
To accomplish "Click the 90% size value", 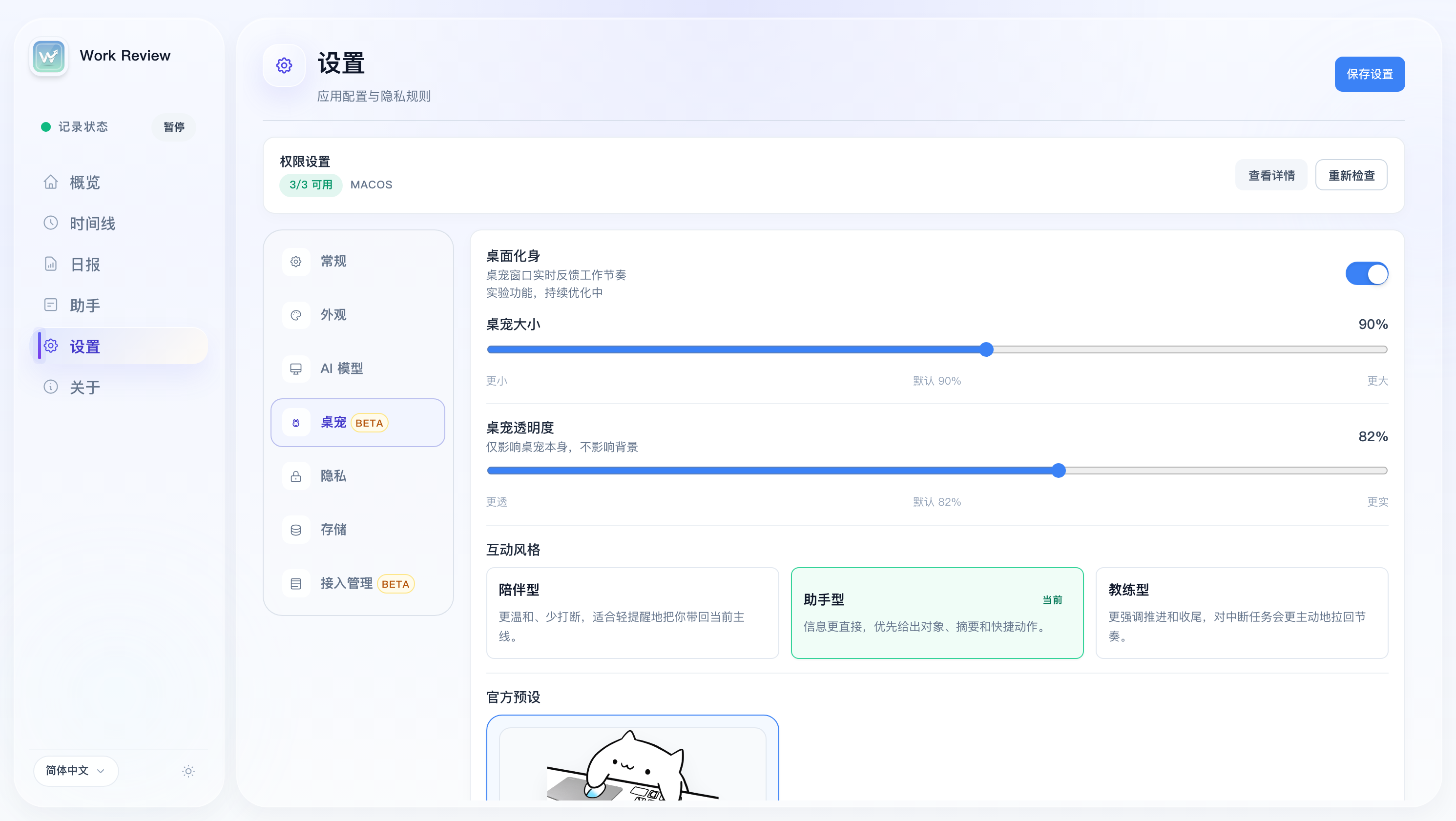I will pyautogui.click(x=1373, y=324).
